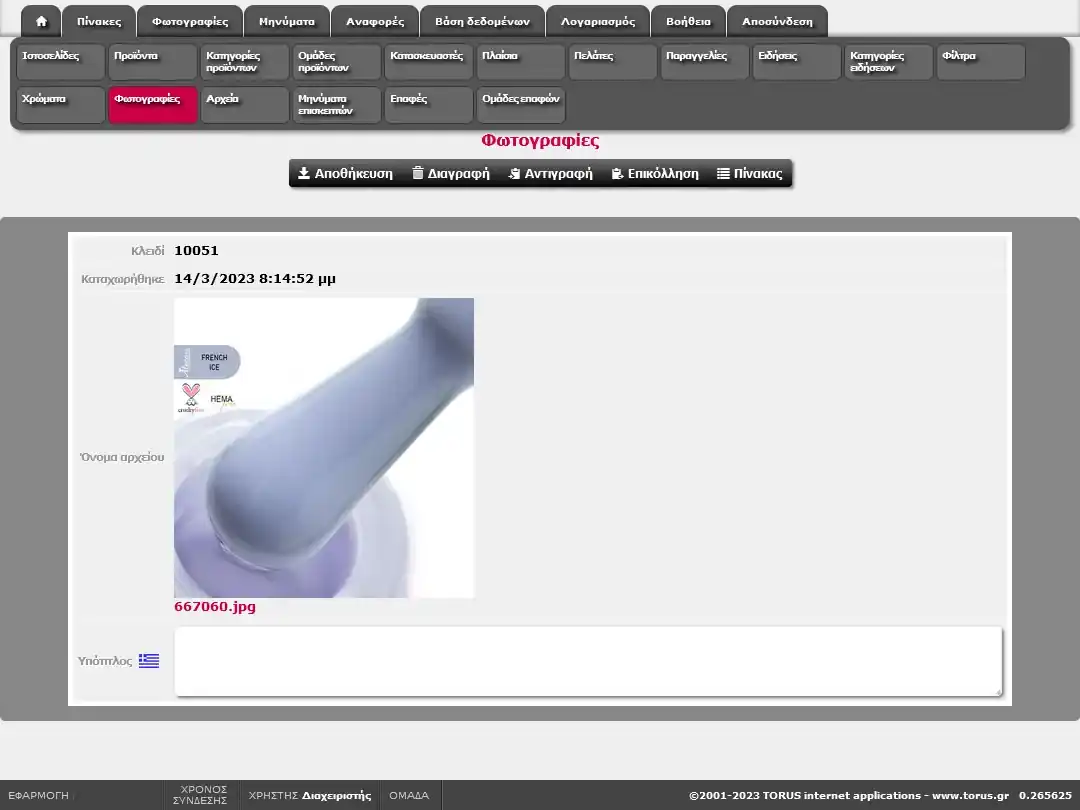Open the Προϊόντα submenu item
This screenshot has height=810, width=1080.
(x=153, y=62)
